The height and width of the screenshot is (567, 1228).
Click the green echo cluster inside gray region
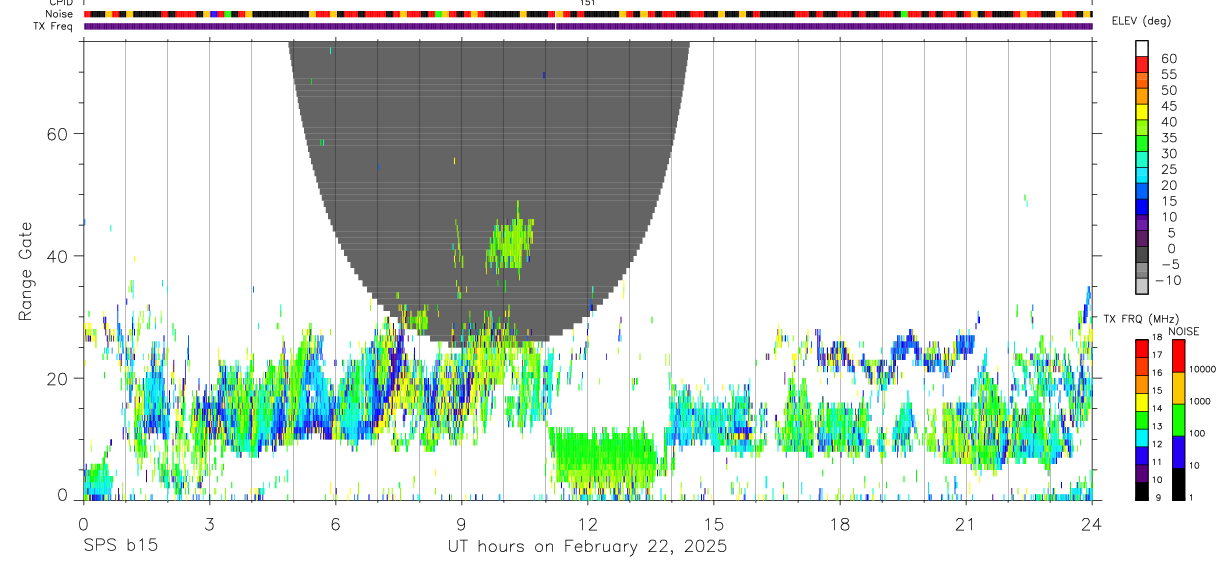pyautogui.click(x=510, y=243)
